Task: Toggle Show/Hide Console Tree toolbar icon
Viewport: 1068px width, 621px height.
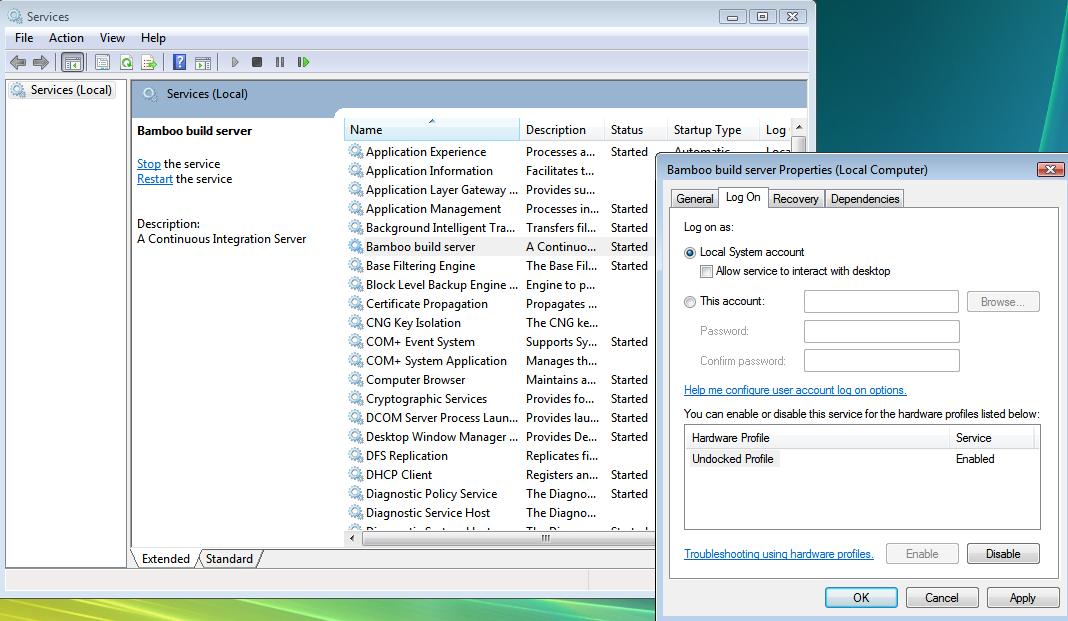Action: point(72,63)
